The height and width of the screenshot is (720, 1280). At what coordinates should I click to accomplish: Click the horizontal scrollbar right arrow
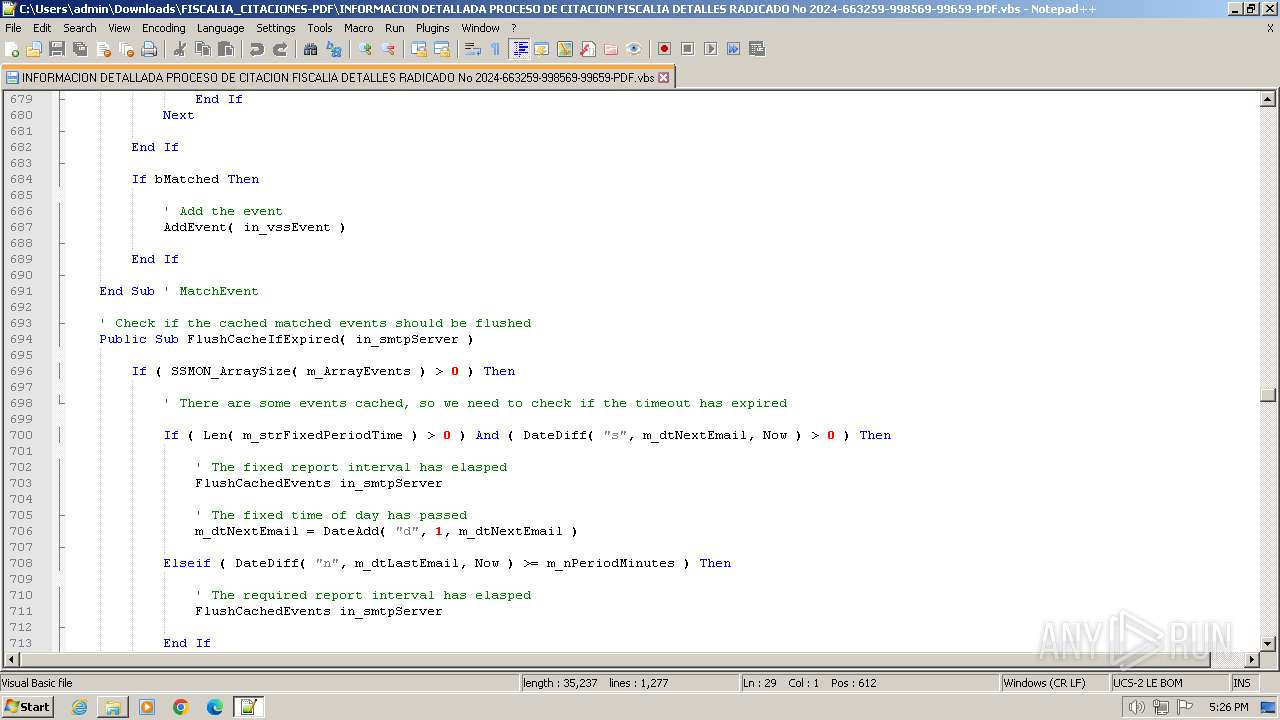coord(1251,660)
